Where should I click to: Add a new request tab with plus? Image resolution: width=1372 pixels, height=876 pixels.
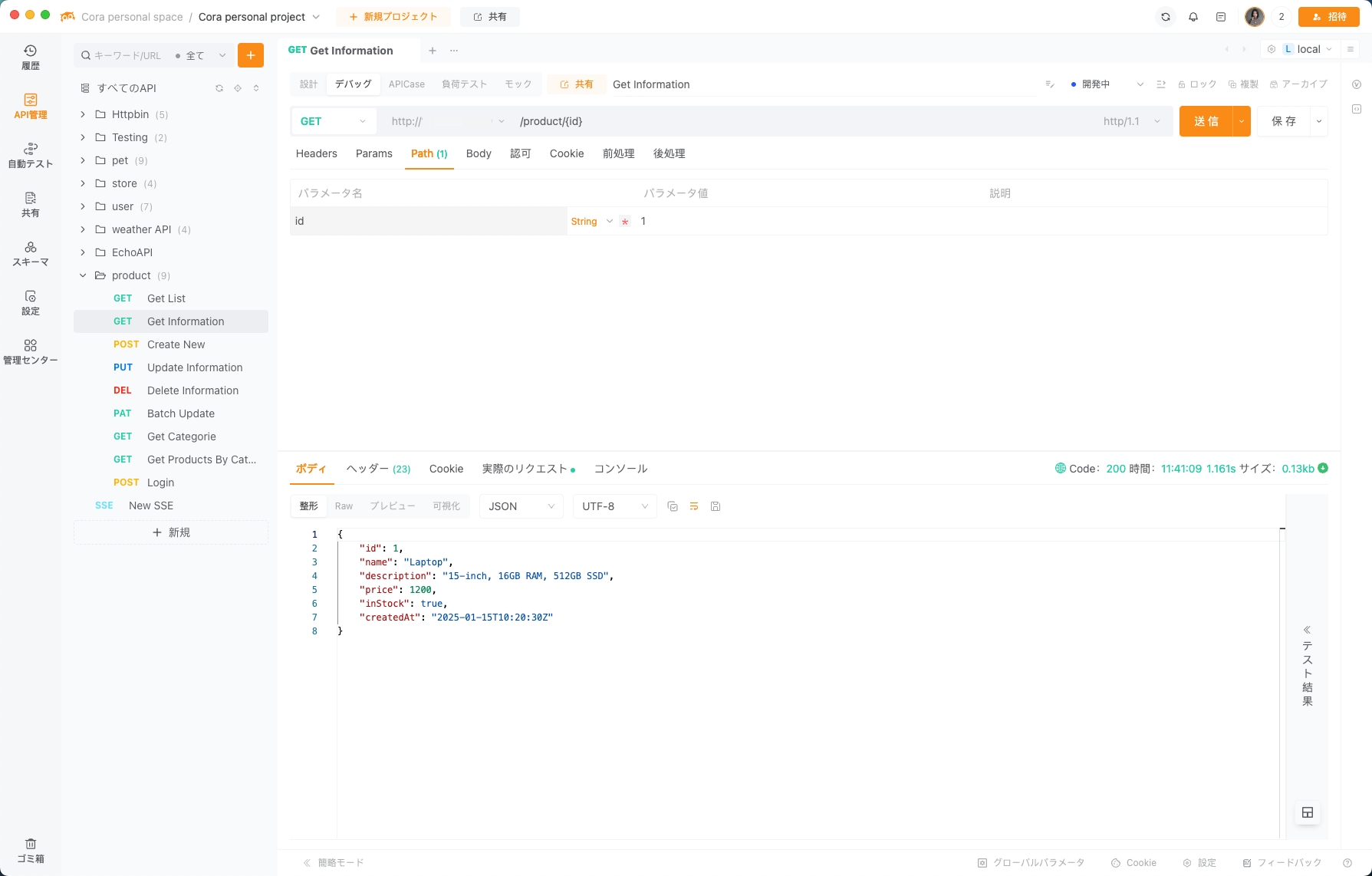433,51
